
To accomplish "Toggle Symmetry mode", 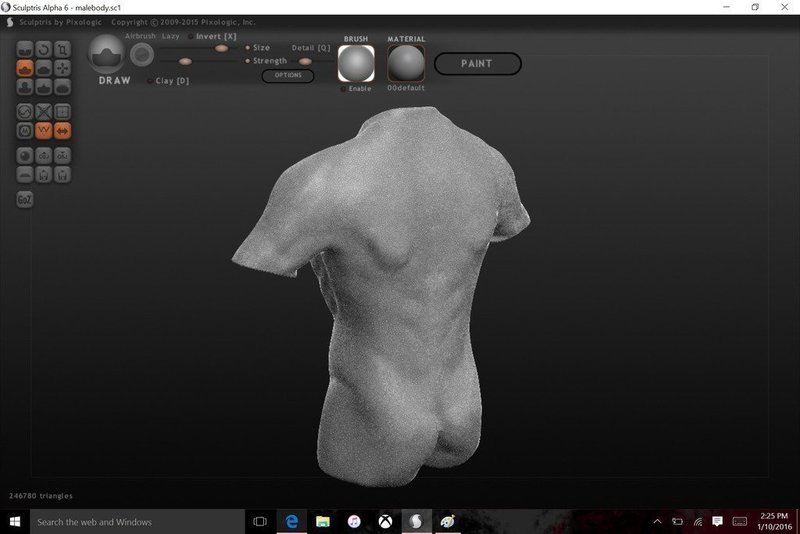I will [x=62, y=131].
